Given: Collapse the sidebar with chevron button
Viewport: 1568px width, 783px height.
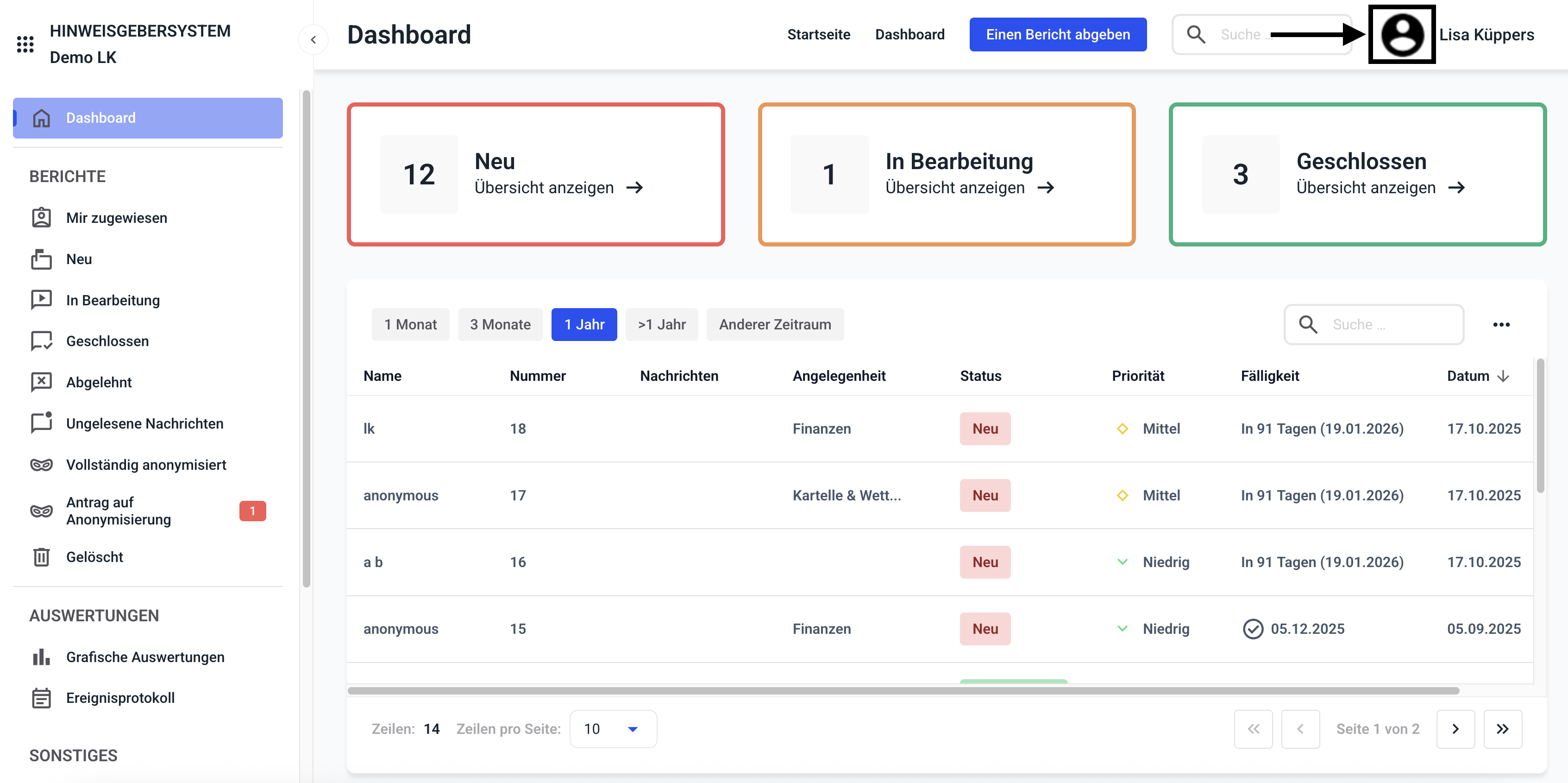Looking at the screenshot, I should 313,39.
